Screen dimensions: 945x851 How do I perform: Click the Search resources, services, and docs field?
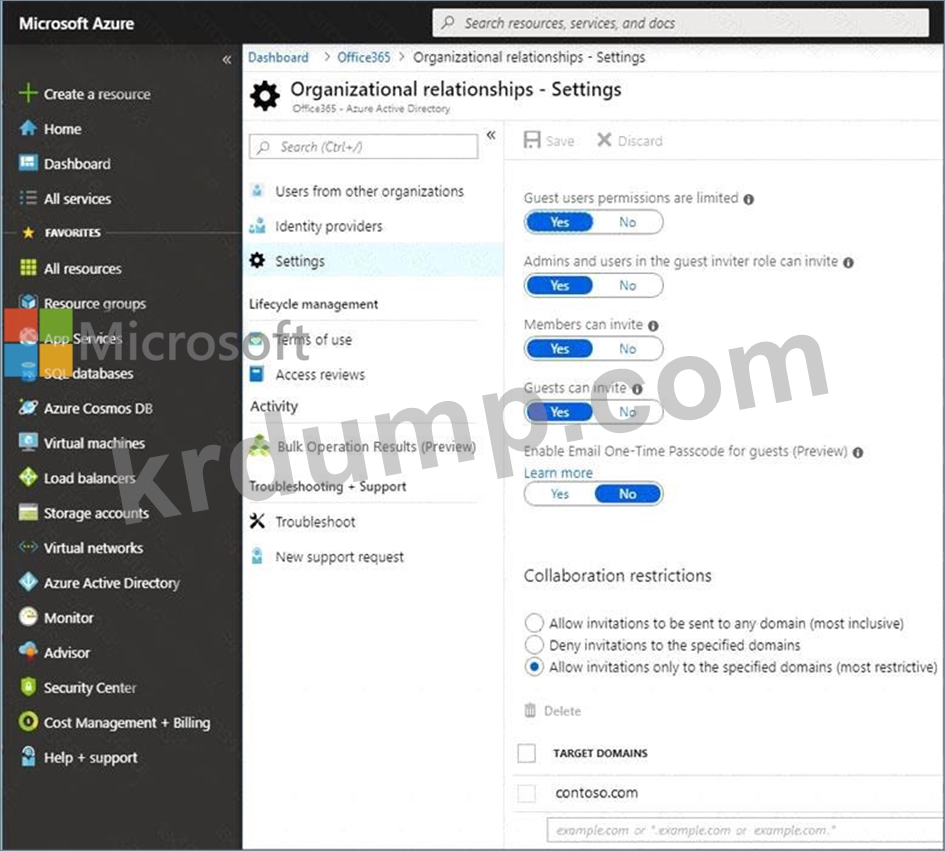680,23
